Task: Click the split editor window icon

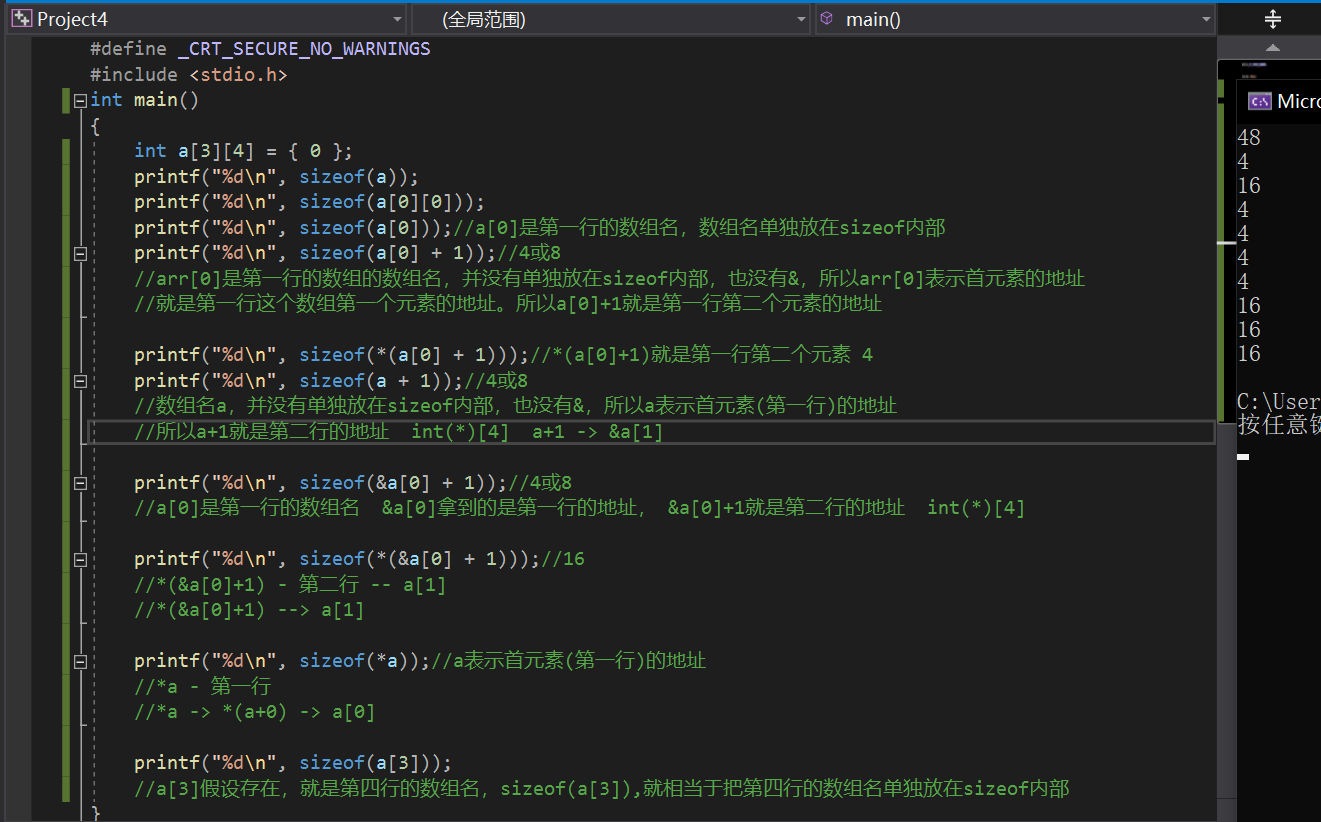Action: click(1273, 19)
